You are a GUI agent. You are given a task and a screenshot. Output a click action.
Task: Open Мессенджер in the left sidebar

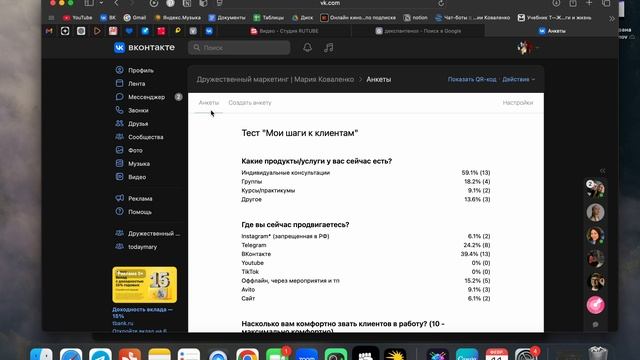[140, 97]
